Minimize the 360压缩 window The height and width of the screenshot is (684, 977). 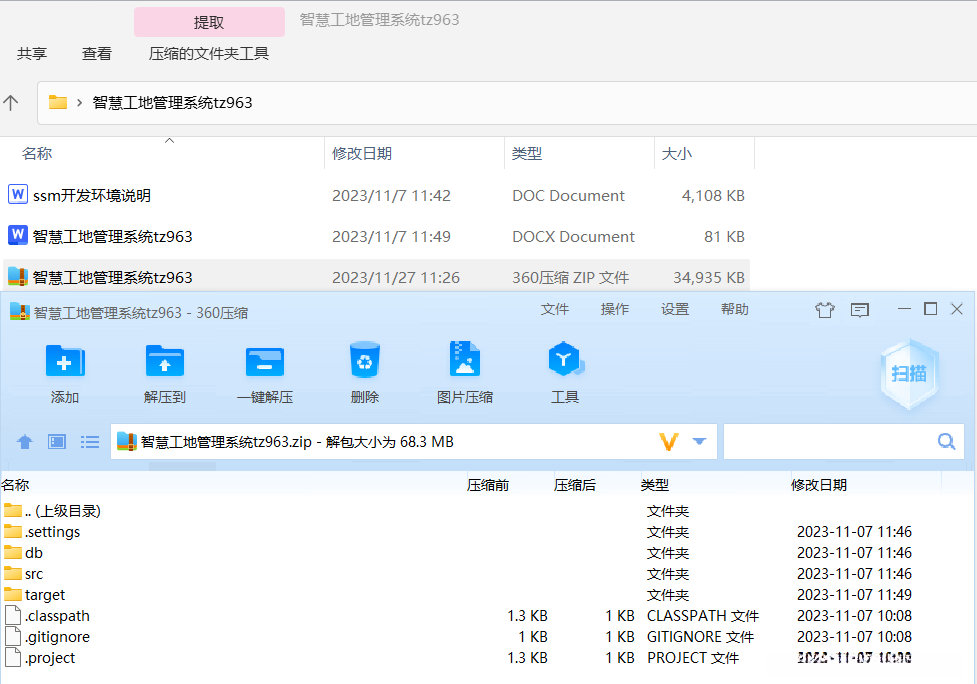coord(904,309)
